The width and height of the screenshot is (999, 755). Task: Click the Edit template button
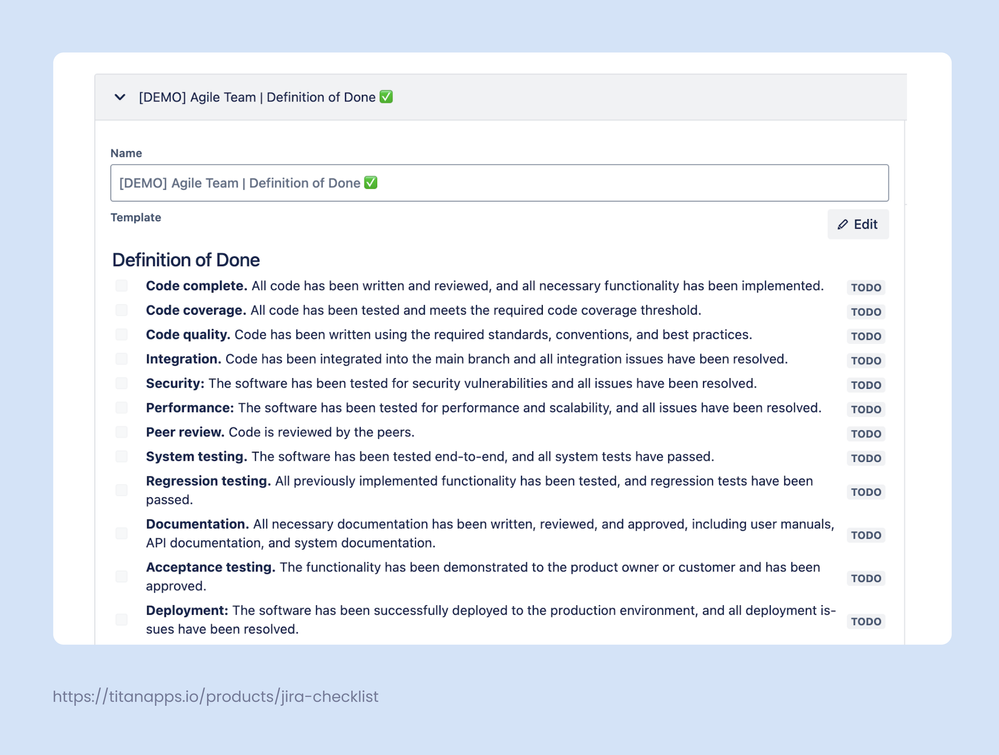tap(857, 224)
